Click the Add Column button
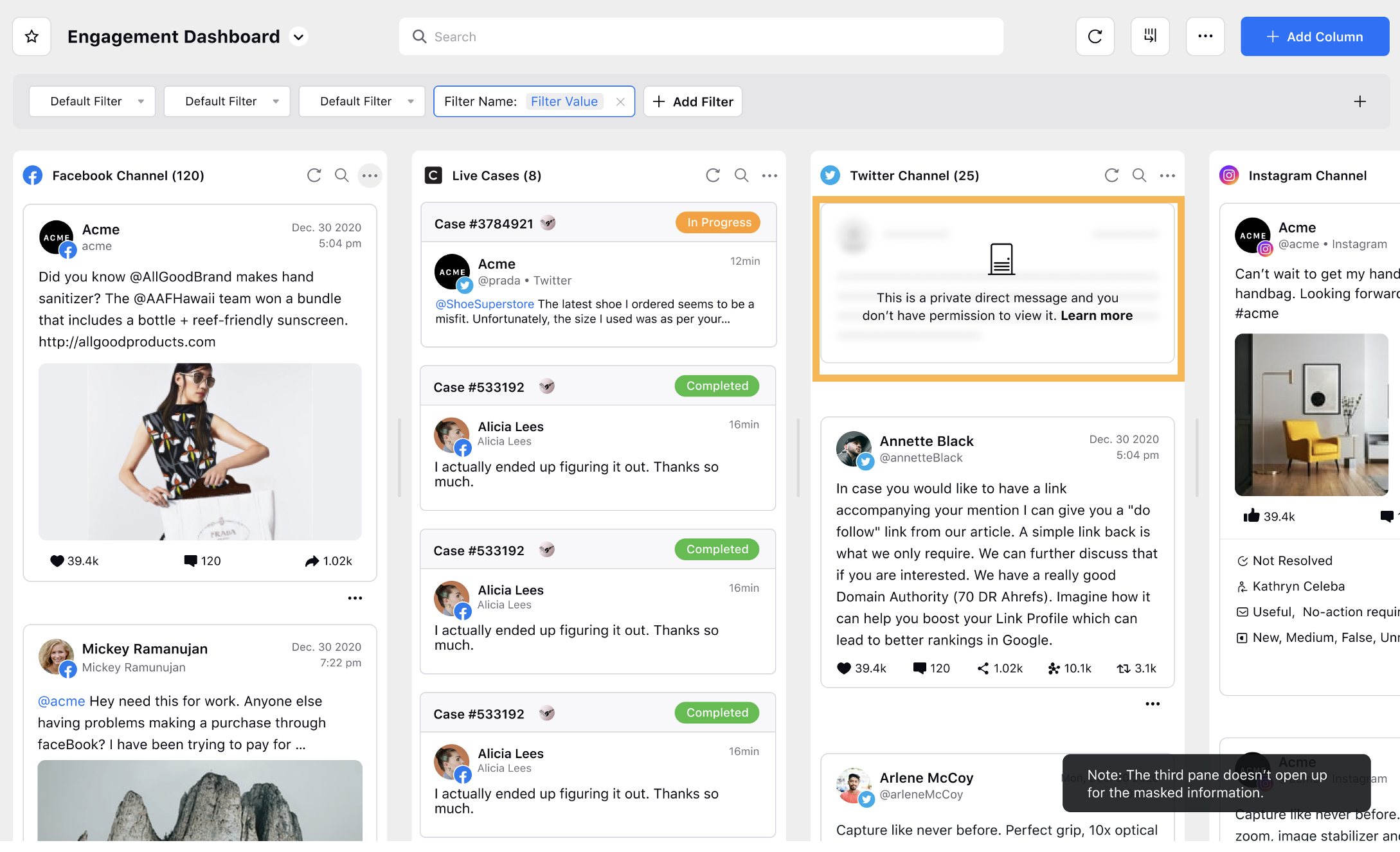This screenshot has height=852, width=1400. (x=1315, y=37)
